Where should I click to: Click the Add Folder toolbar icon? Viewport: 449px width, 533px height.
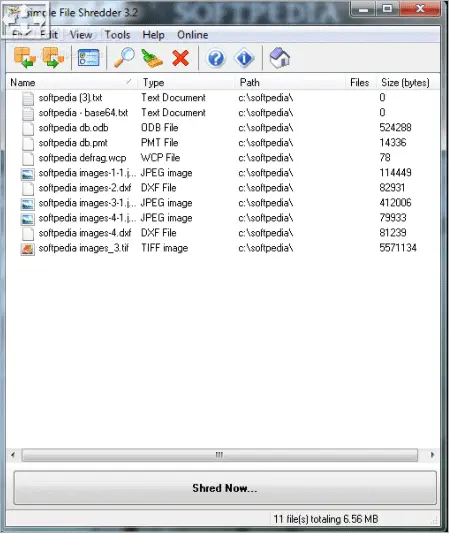coord(53,58)
